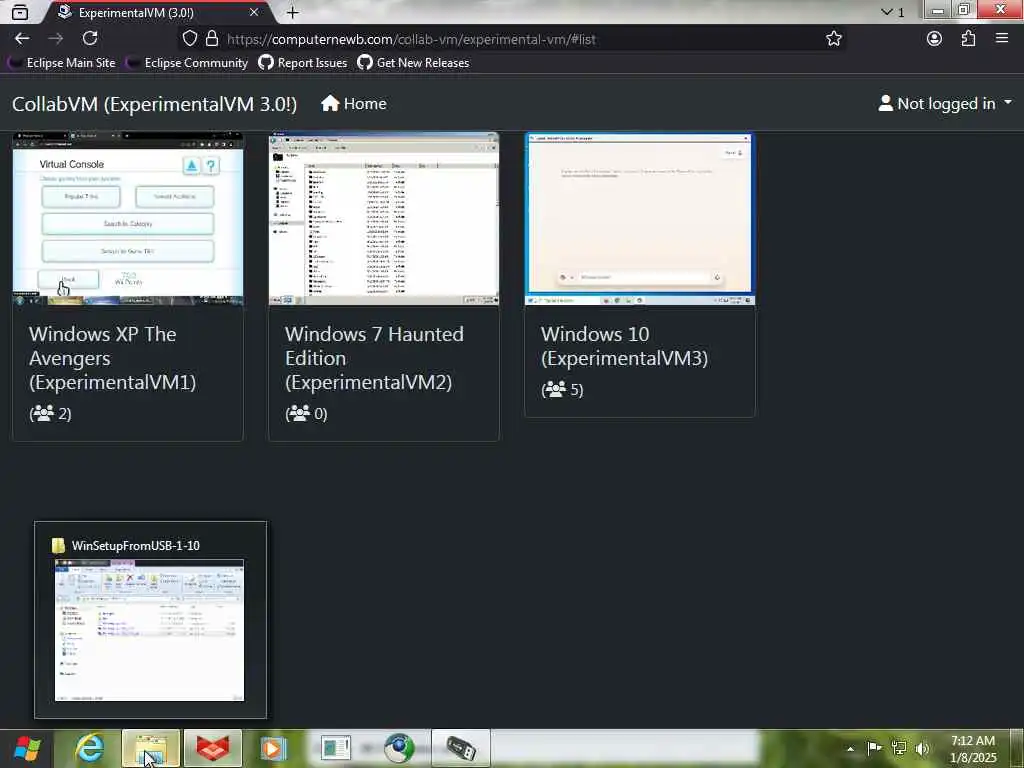Click the Show desktop button
This screenshot has width=1024, height=768.
tap(1016, 748)
